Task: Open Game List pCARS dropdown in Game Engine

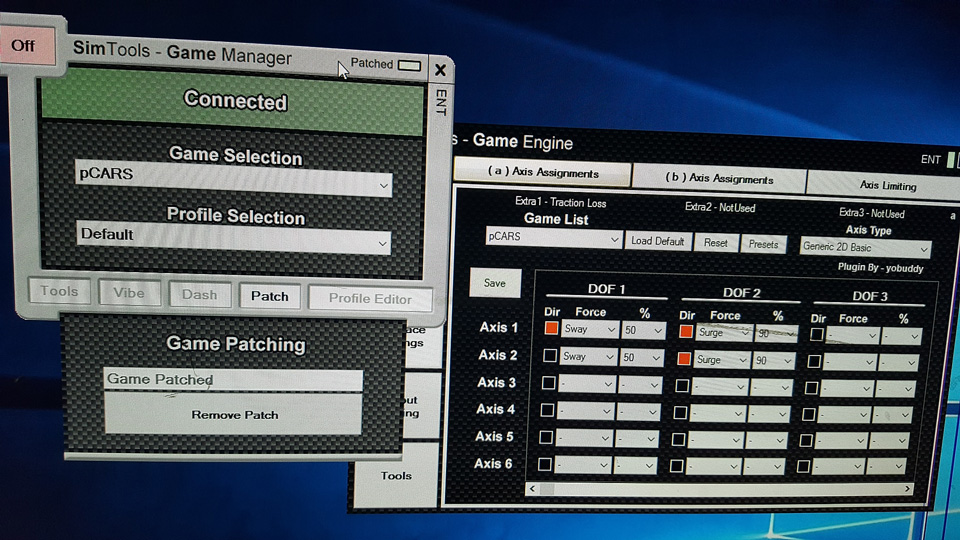Action: 553,238
